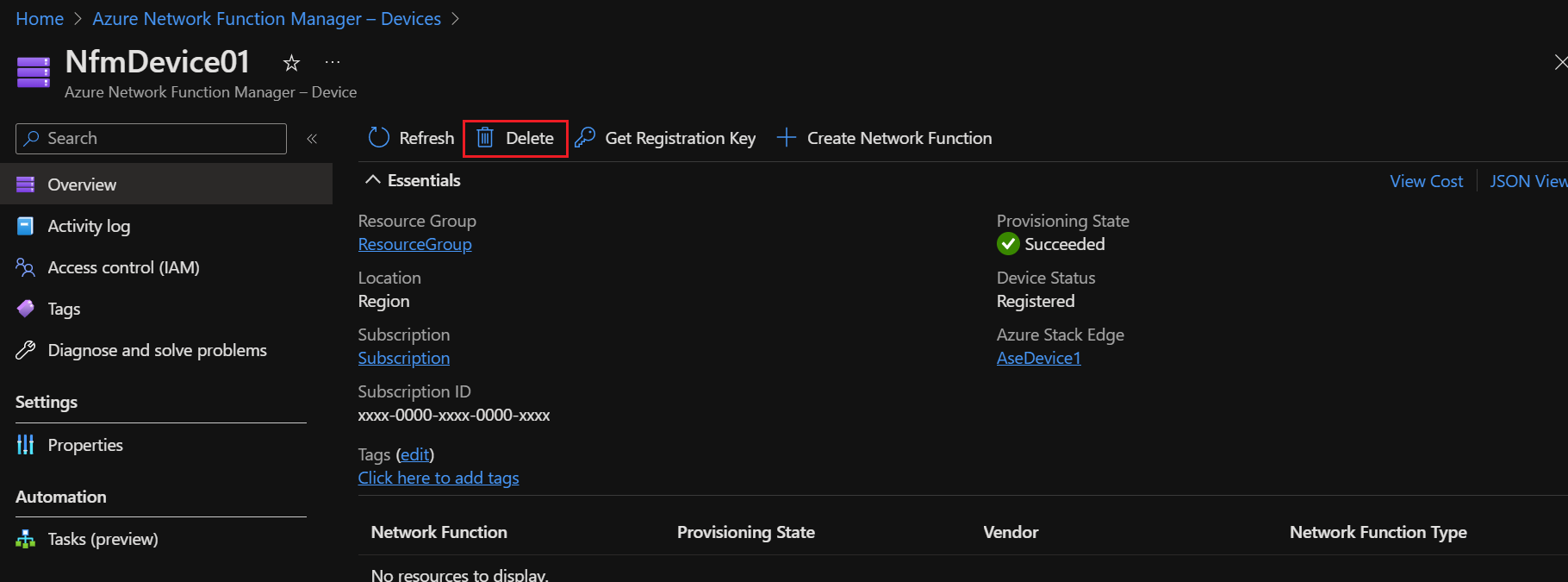Open the Activity log menu item
The height and width of the screenshot is (582, 1568).
click(x=89, y=226)
